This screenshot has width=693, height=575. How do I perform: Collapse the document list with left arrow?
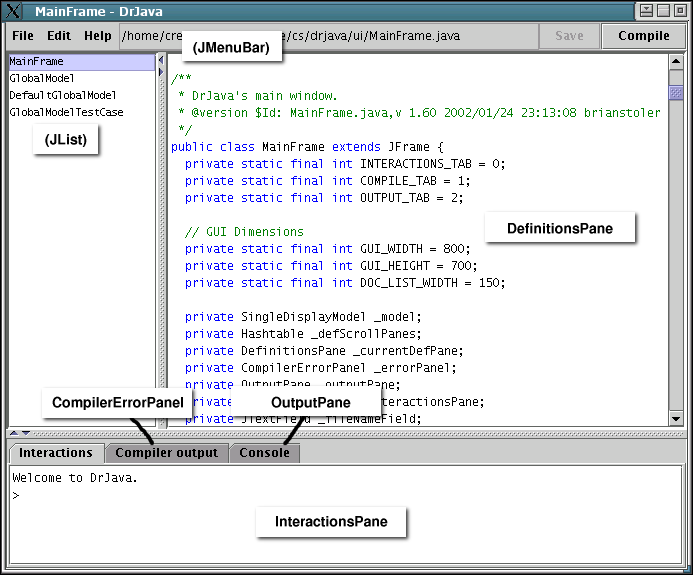(x=161, y=60)
